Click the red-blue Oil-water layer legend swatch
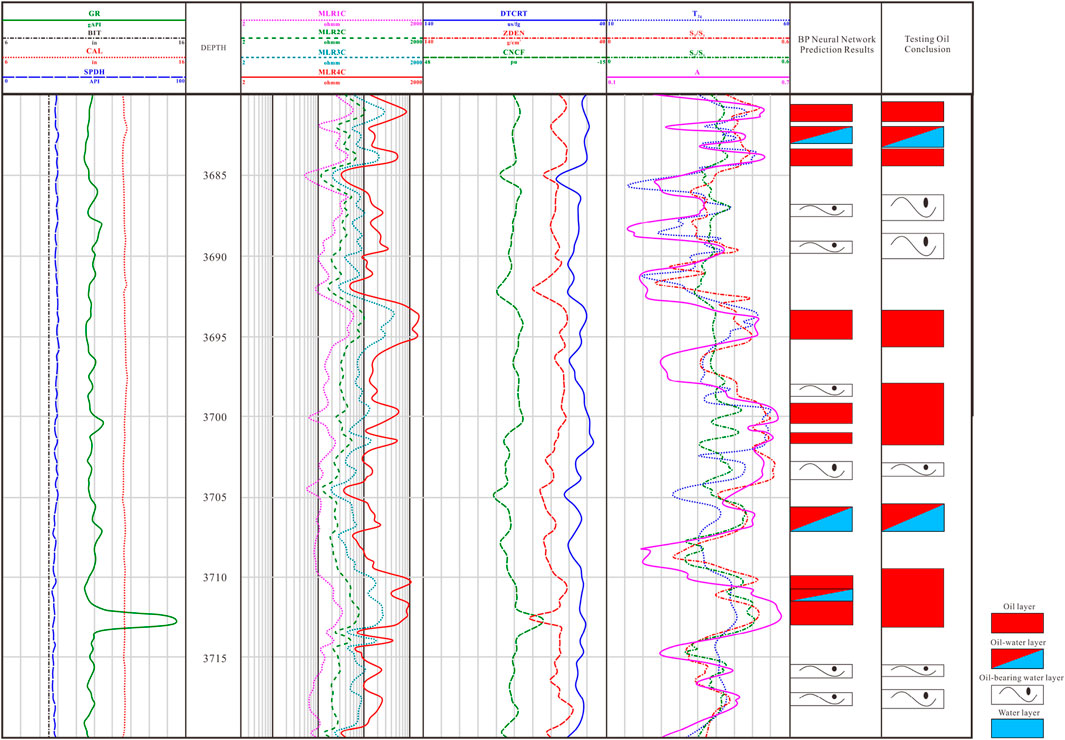 point(1017,659)
